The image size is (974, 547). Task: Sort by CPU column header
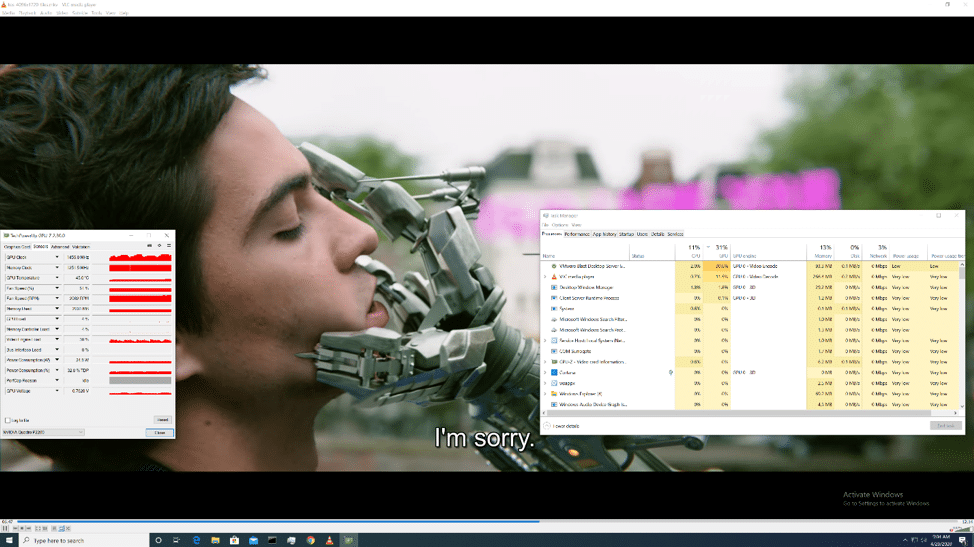point(690,251)
